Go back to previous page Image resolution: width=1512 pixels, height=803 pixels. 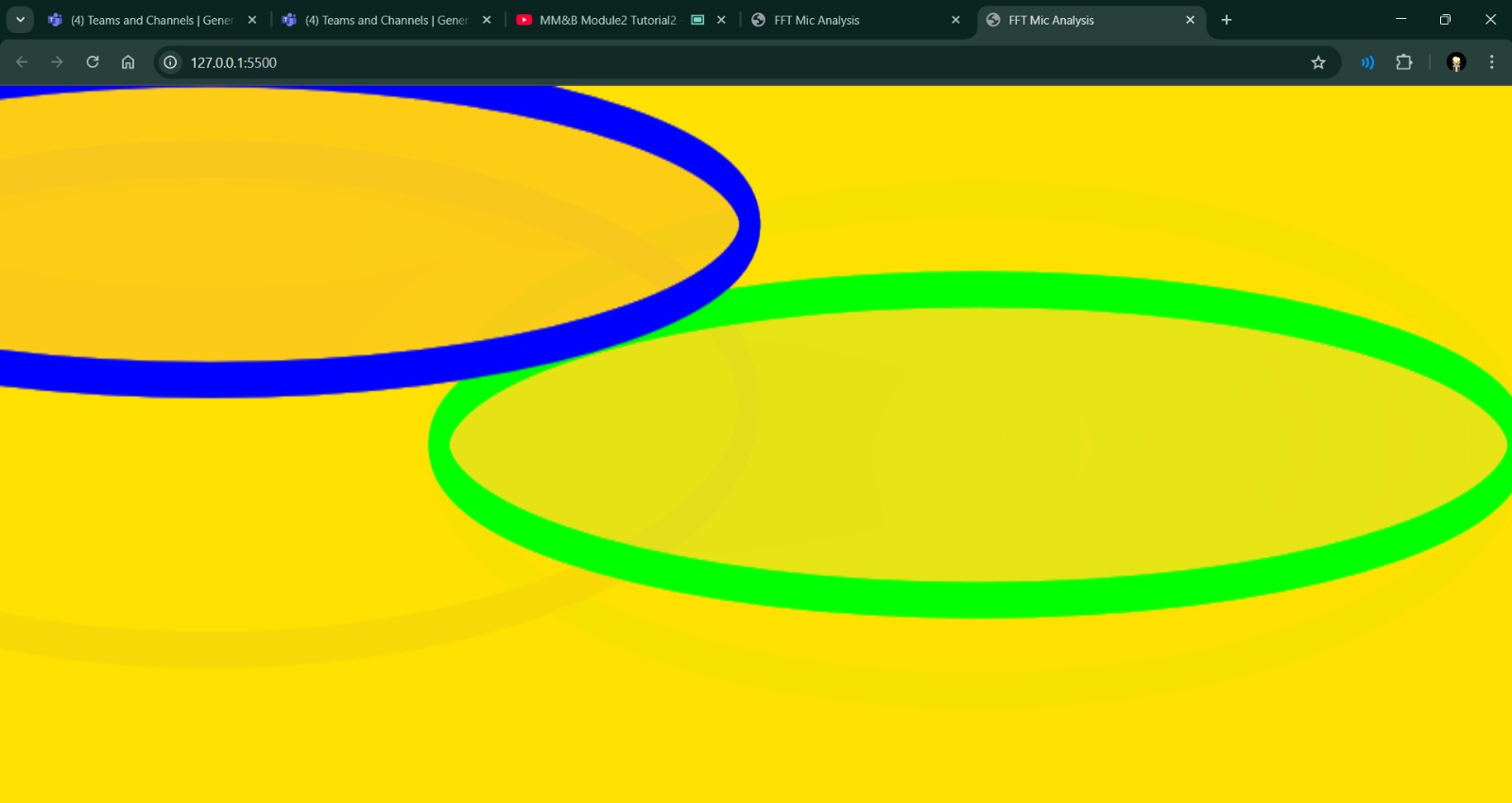(x=22, y=62)
